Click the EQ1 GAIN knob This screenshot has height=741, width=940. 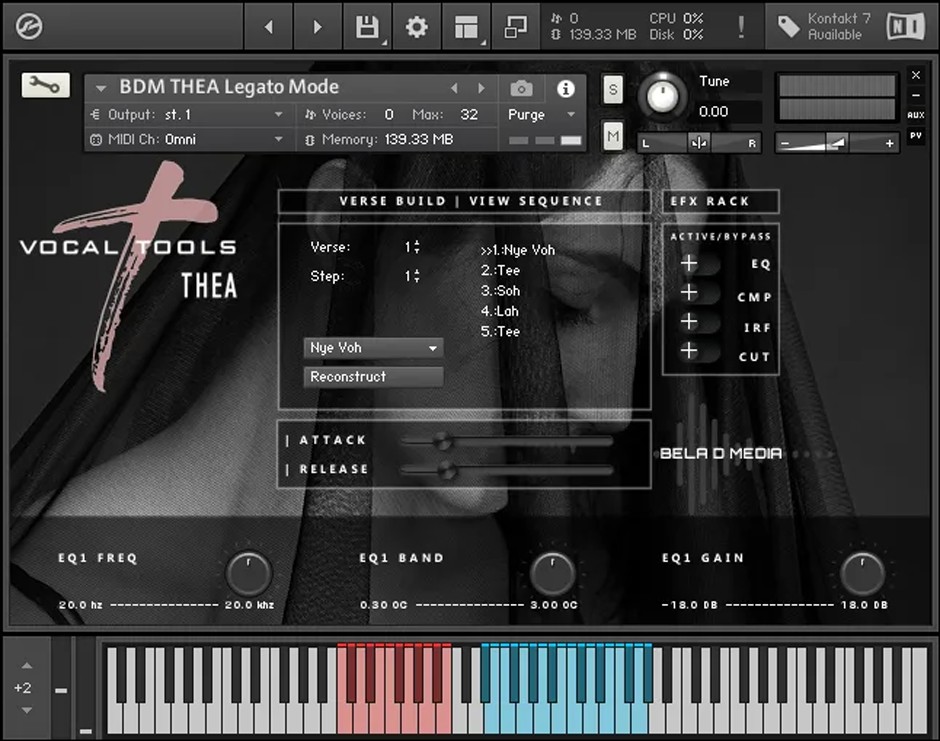[862, 573]
